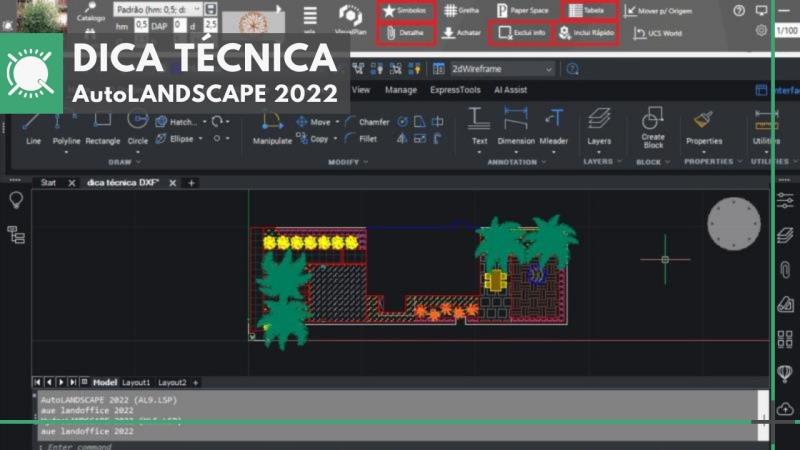The height and width of the screenshot is (450, 800).
Task: Open the 2dWireframe visual style dropdown
Action: (502, 69)
